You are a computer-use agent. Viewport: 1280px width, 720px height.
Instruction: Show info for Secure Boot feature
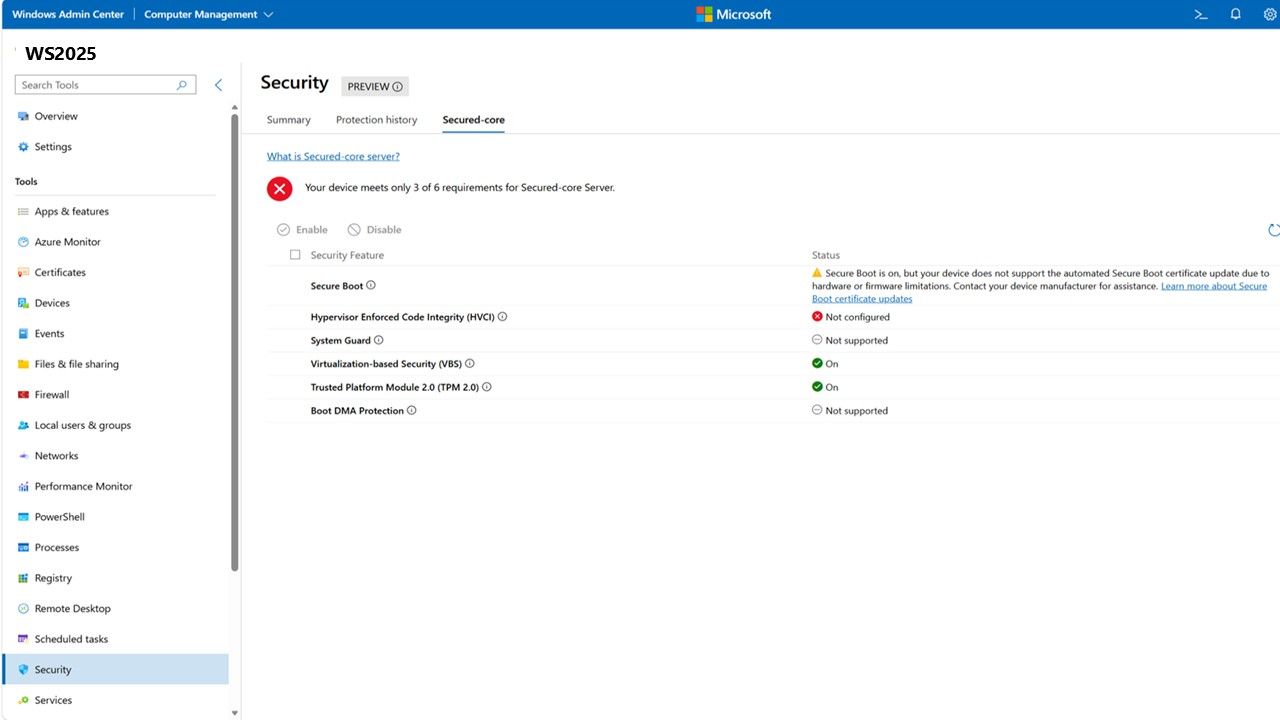point(371,285)
